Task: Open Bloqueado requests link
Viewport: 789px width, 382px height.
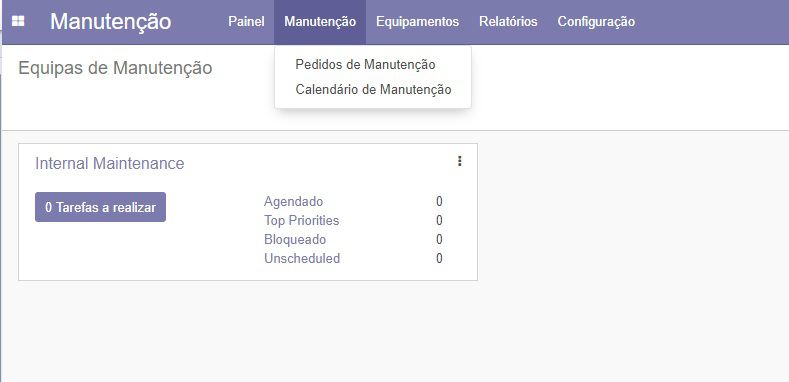Action: (295, 240)
